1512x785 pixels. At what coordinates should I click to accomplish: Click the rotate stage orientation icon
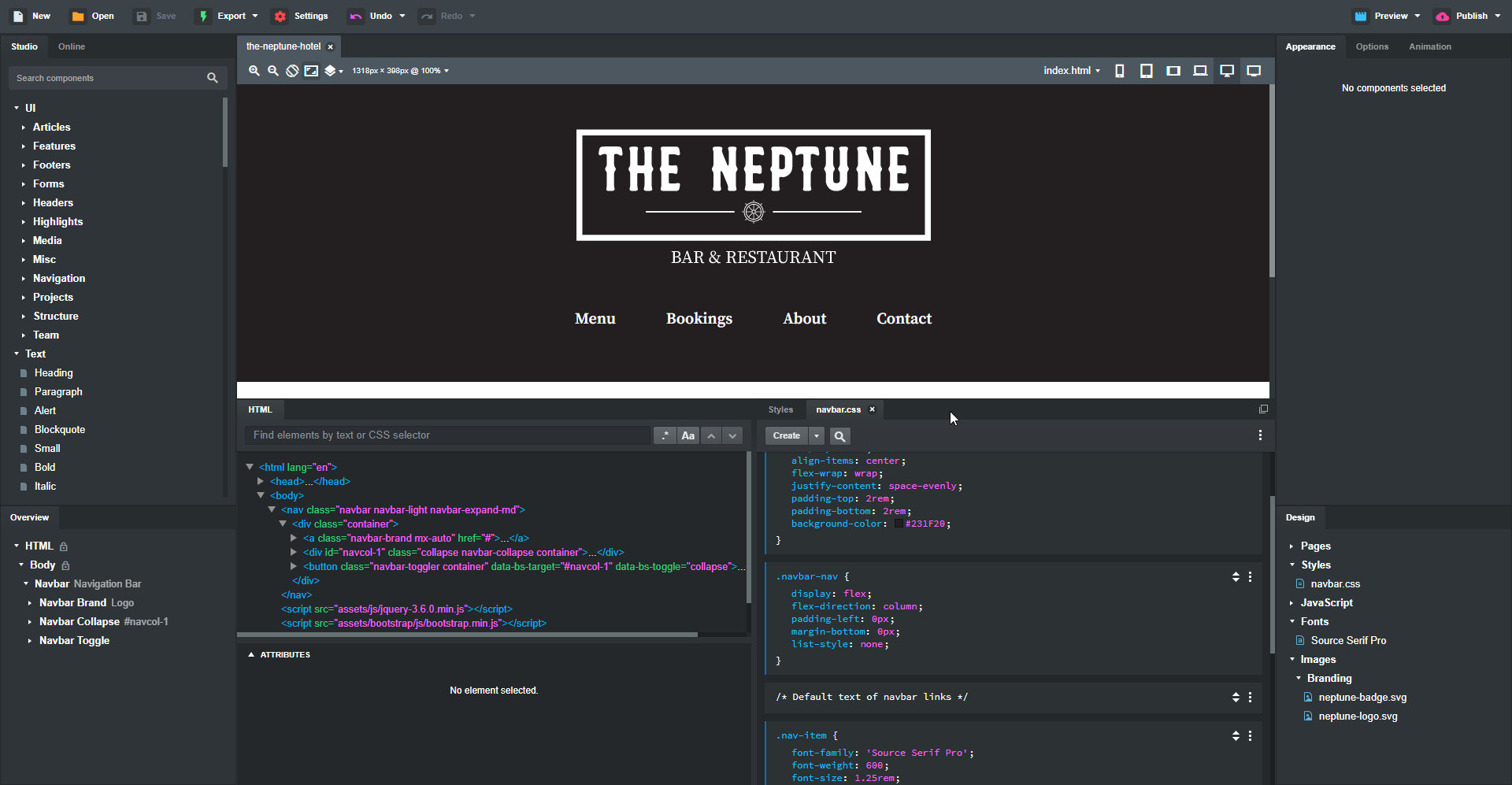point(292,71)
